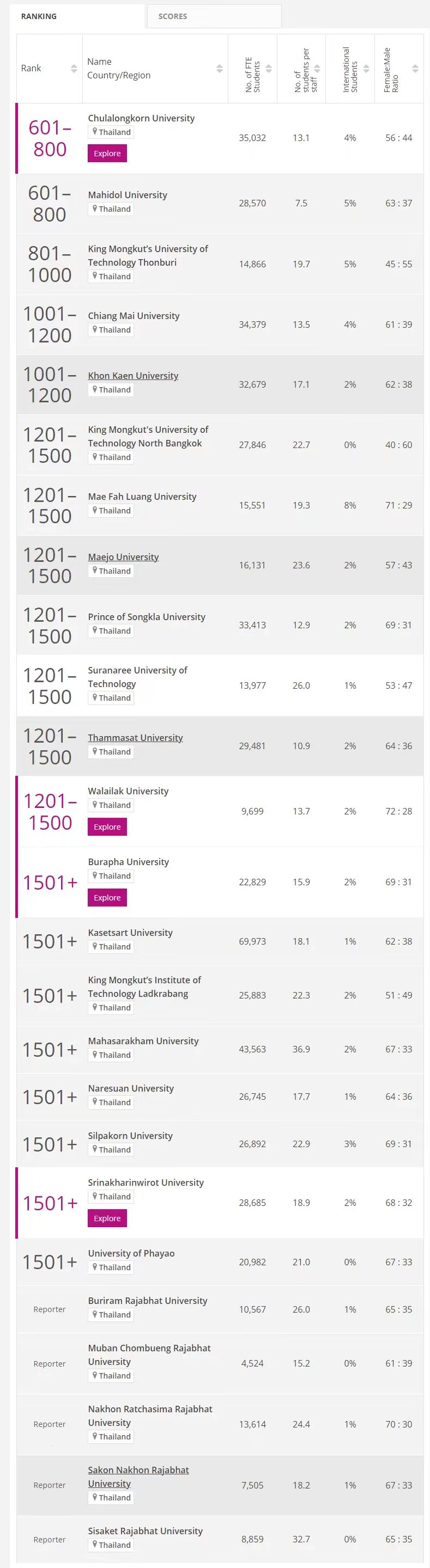Visit Thammasat University link
Image resolution: width=430 pixels, height=1568 pixels.
[x=135, y=738]
